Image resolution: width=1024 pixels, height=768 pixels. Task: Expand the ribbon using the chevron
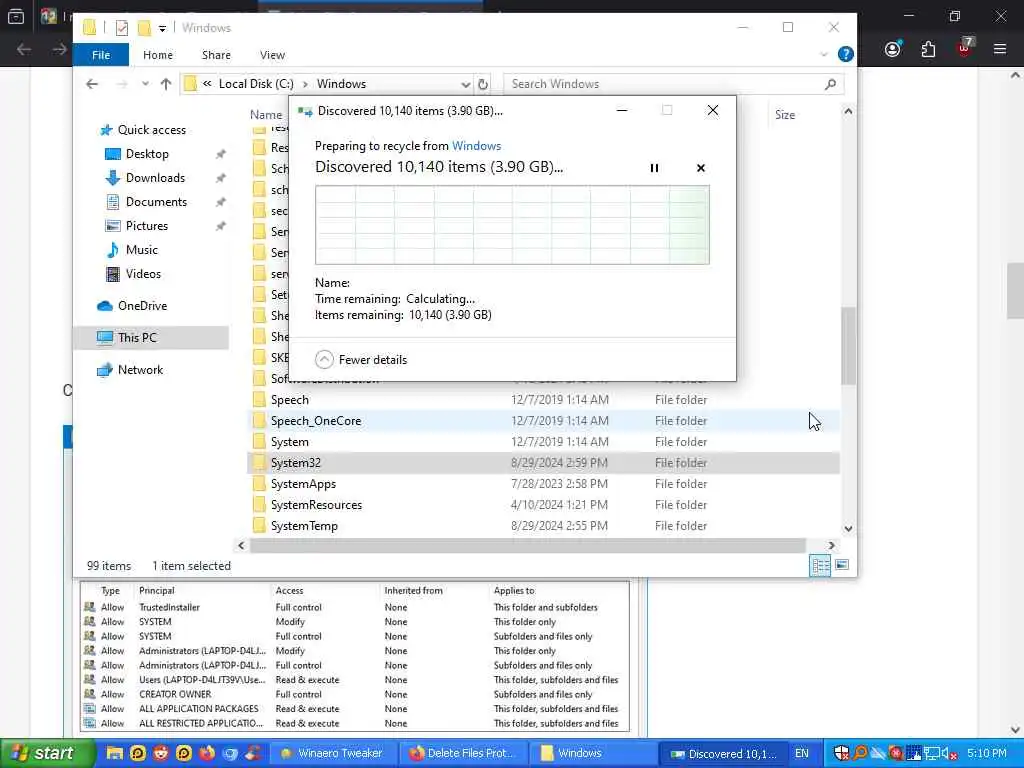pos(824,54)
